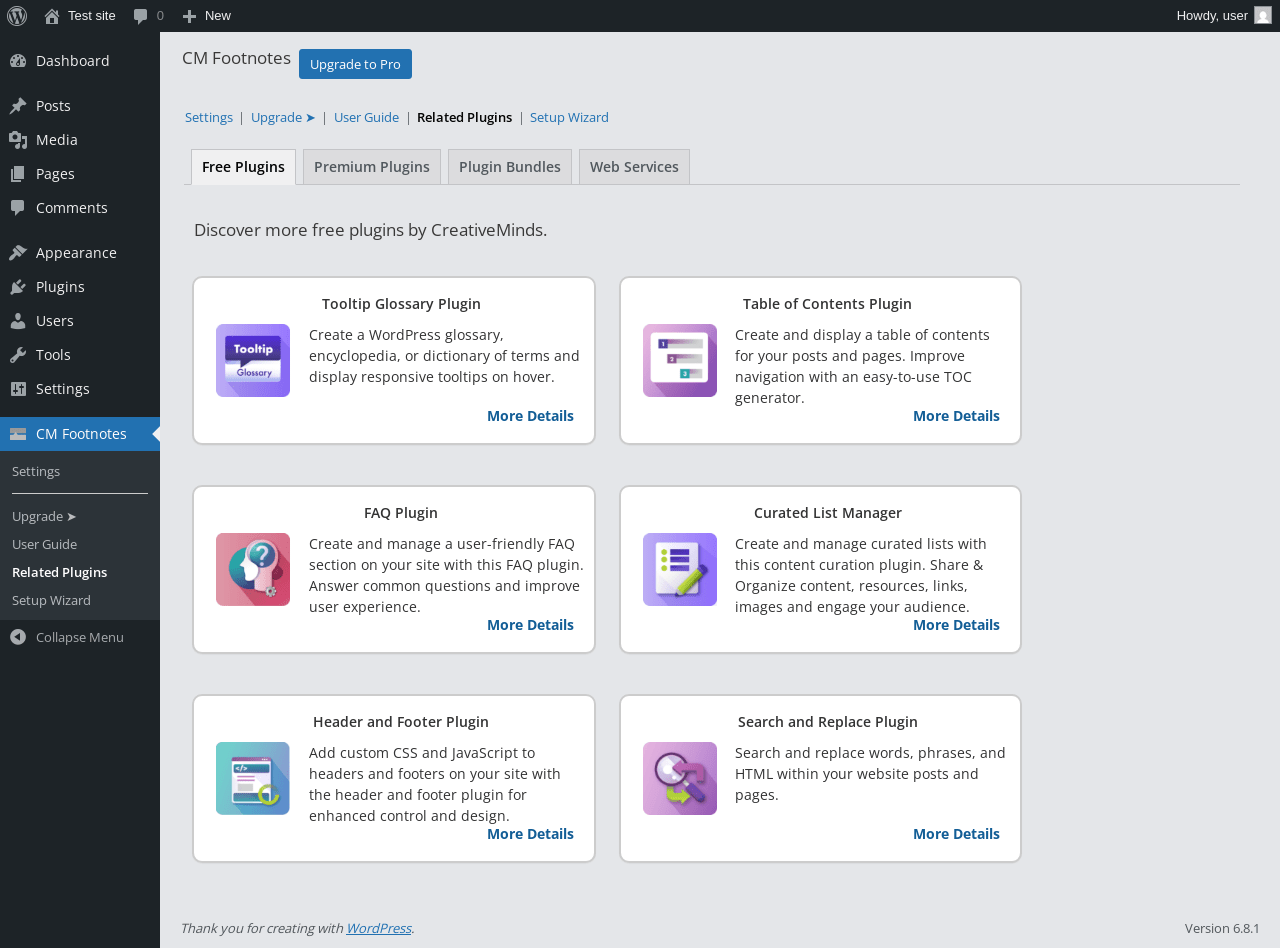Click the WordPress logo icon
Screen dimensions: 1280x948
(x=17, y=16)
